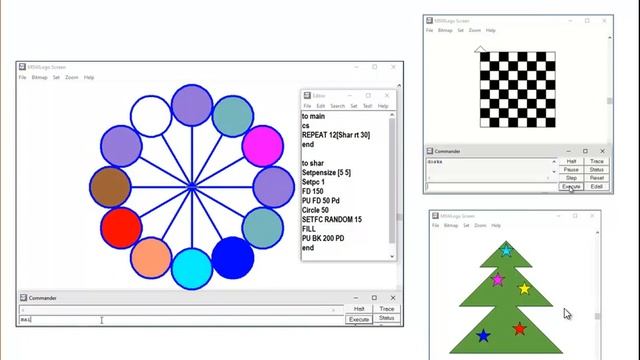Open the Editor window's Set menu
Screen dimensions: 640x360
(354, 106)
